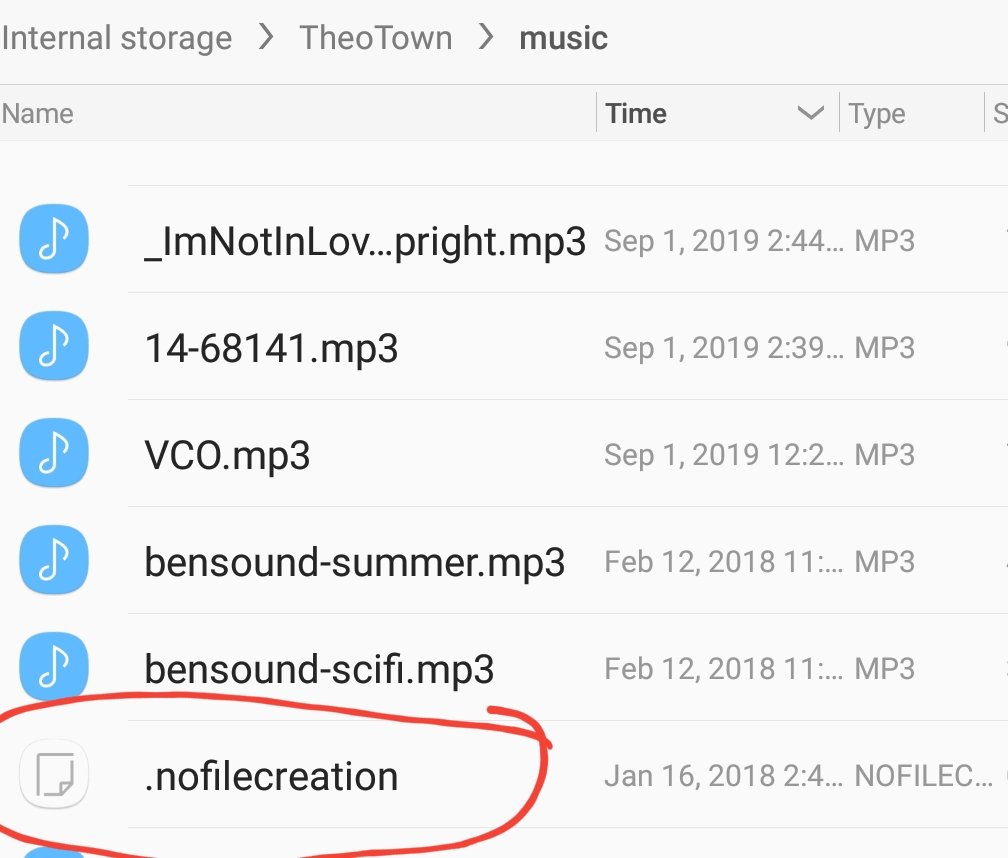Viewport: 1008px width, 858px height.
Task: Open bensound-summer.mp3 file entry
Action: tap(355, 562)
